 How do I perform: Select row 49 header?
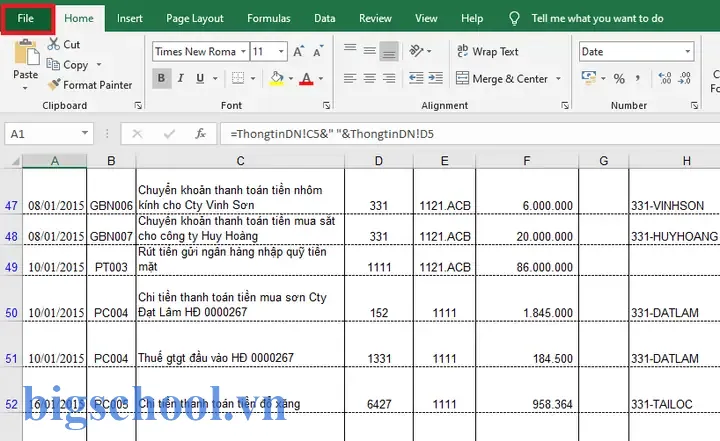11,260
